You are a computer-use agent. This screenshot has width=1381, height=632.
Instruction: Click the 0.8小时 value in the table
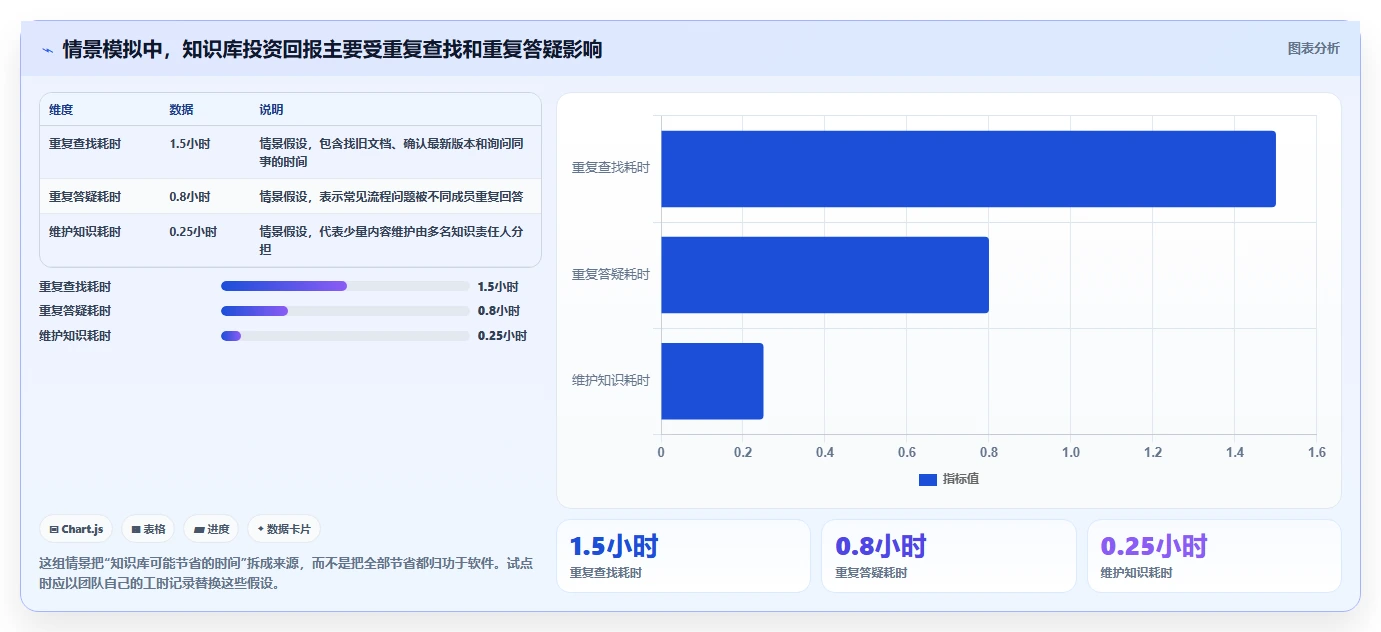[190, 197]
